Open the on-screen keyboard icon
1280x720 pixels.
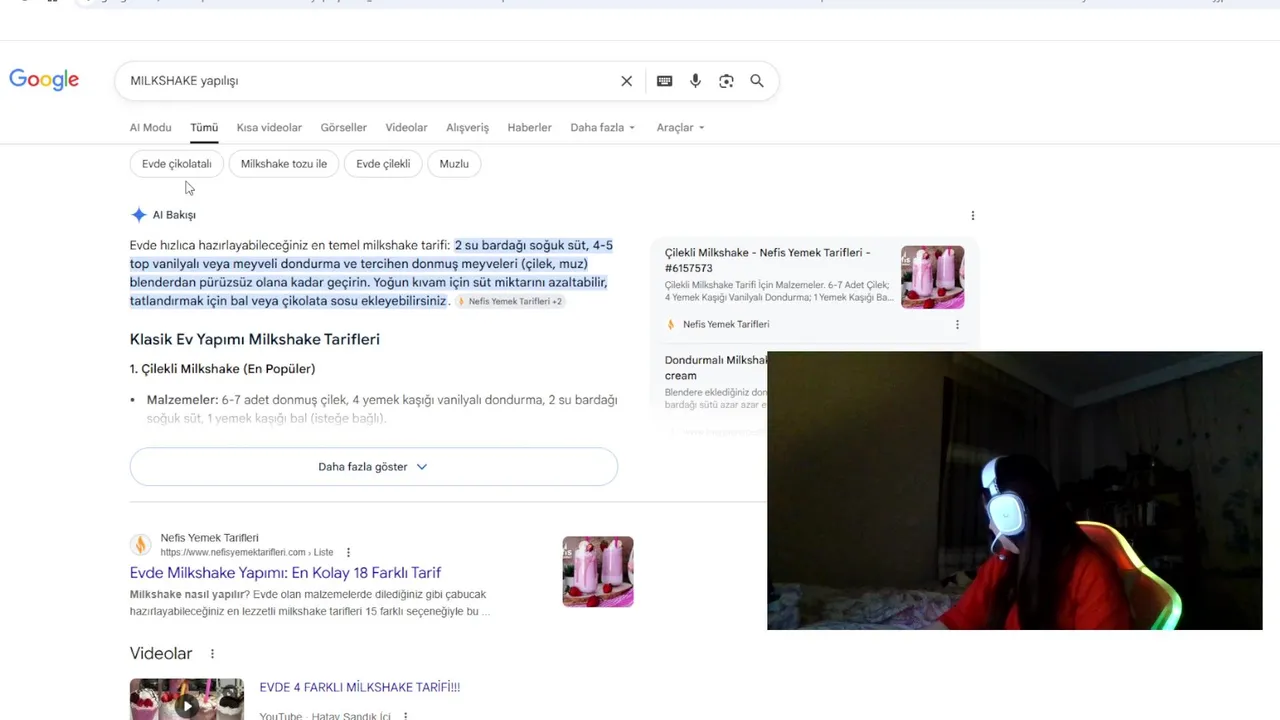[x=664, y=81]
